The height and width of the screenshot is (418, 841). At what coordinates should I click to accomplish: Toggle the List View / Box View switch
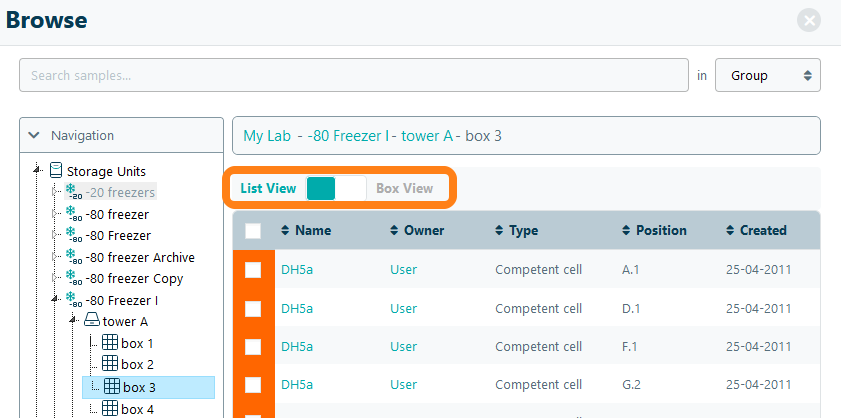[336, 188]
